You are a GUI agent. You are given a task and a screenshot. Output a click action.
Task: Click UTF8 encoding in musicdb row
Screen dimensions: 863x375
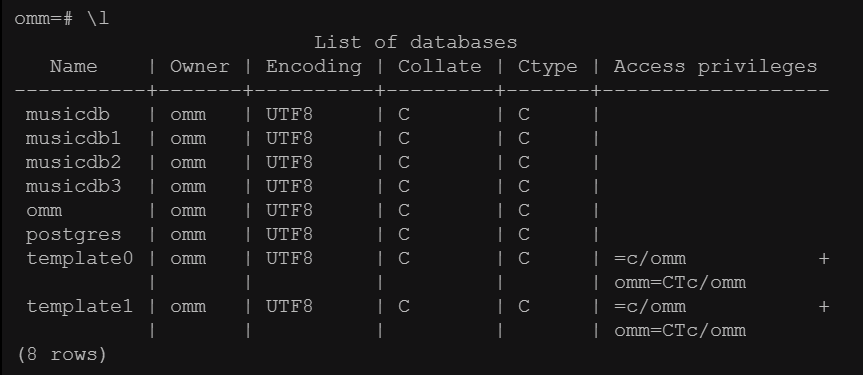click(x=290, y=115)
